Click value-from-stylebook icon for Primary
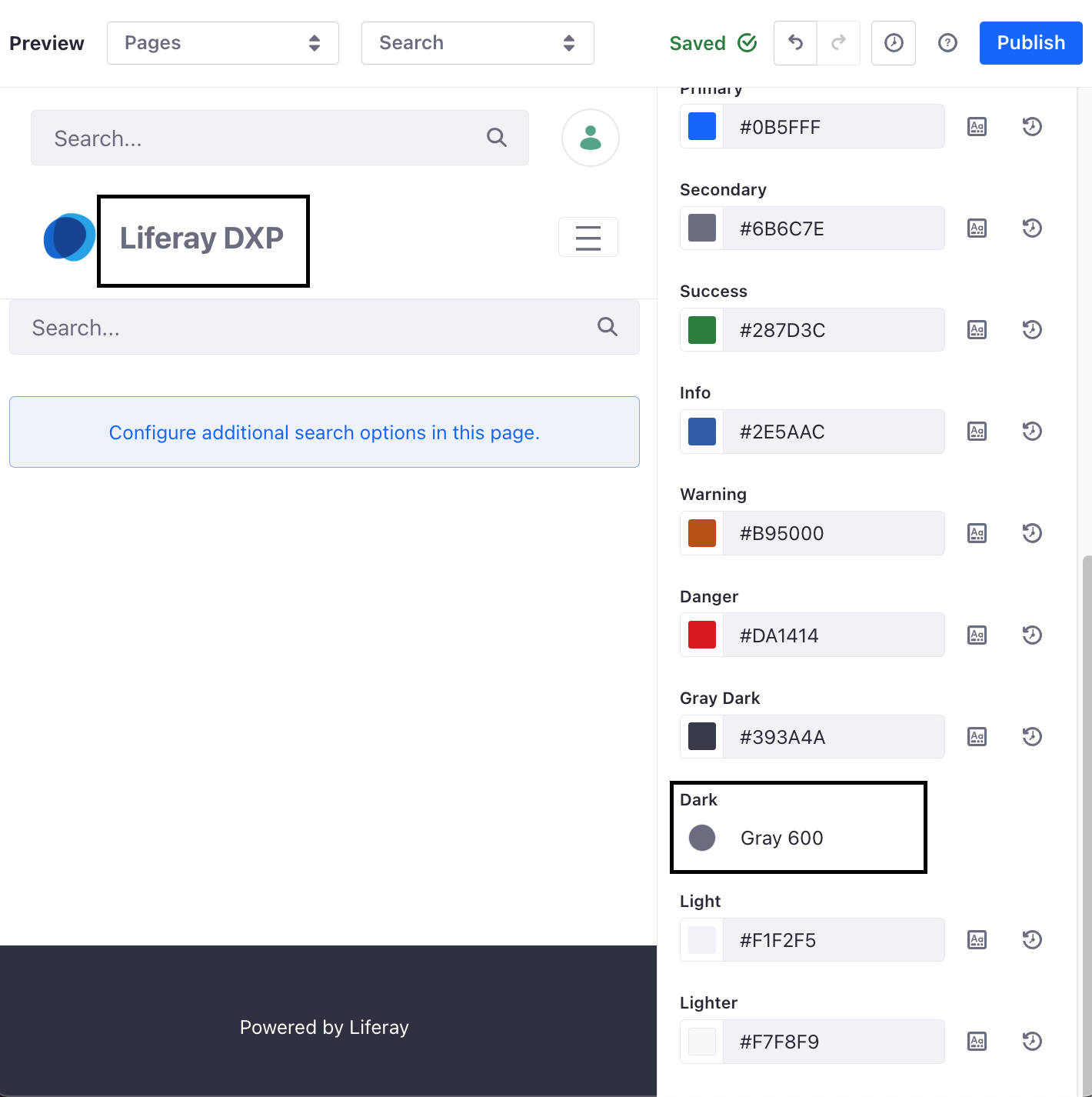The height and width of the screenshot is (1097, 1092). tap(977, 126)
